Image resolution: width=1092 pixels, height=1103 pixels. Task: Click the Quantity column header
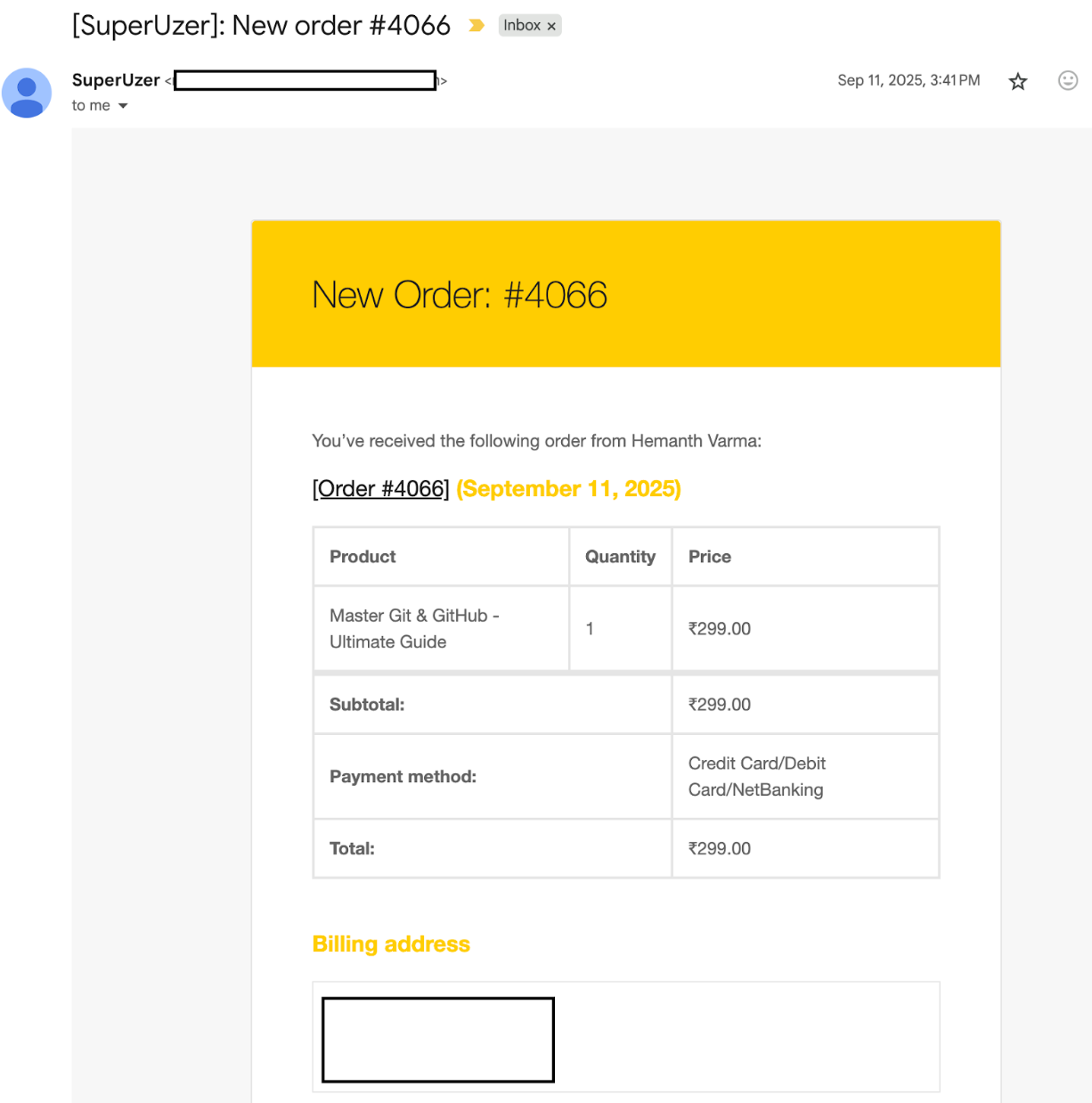point(620,557)
